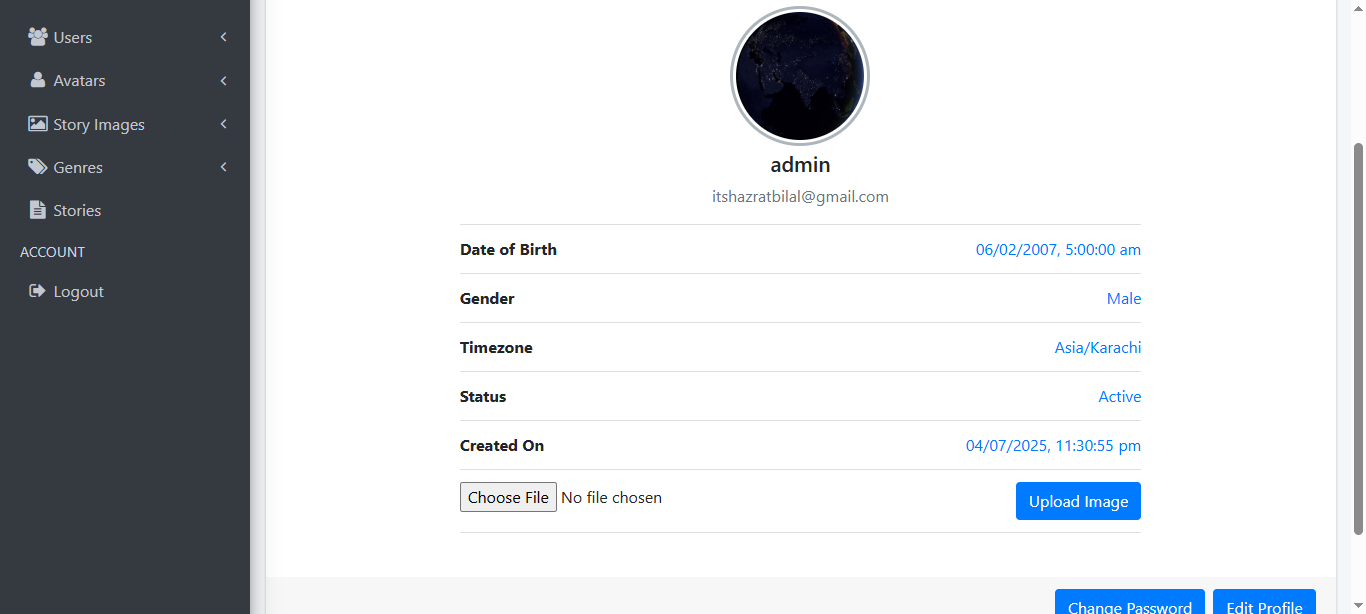Click the Edit Profile button

(x=1264, y=604)
